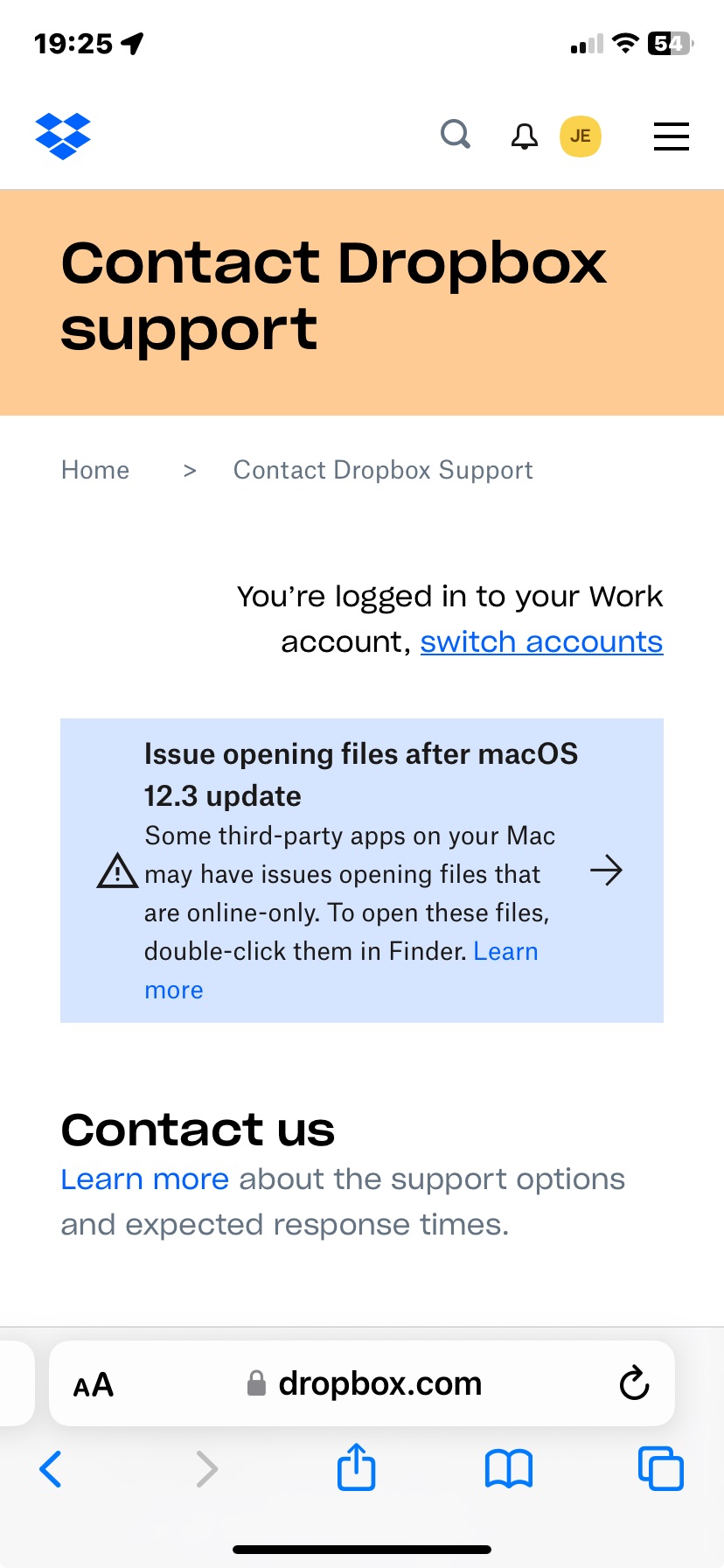Tap the dropbox.com address bar
Screen dimensions: 724x1568
(x=379, y=1383)
